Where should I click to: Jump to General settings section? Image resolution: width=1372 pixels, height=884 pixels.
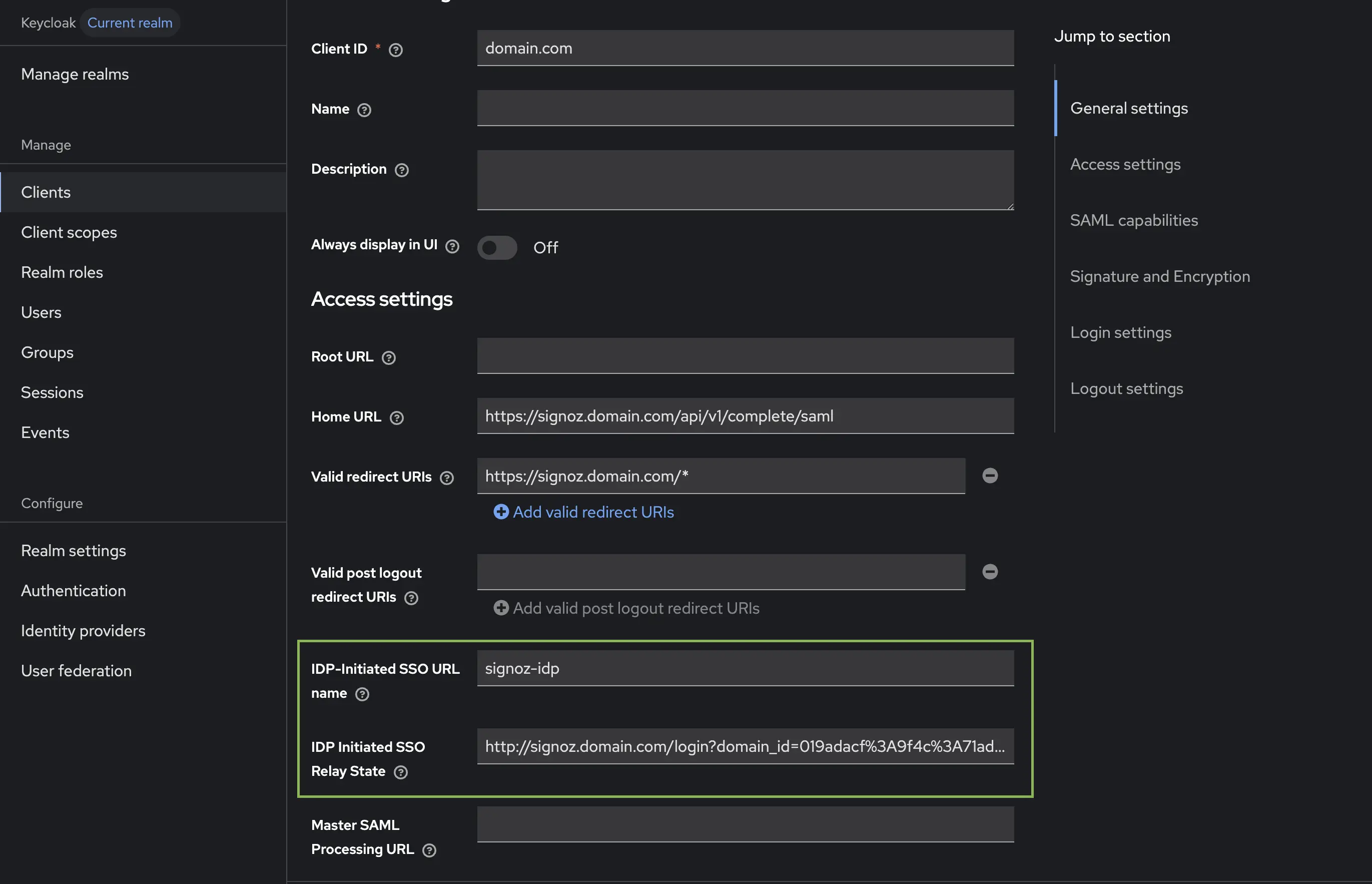pyautogui.click(x=1129, y=108)
